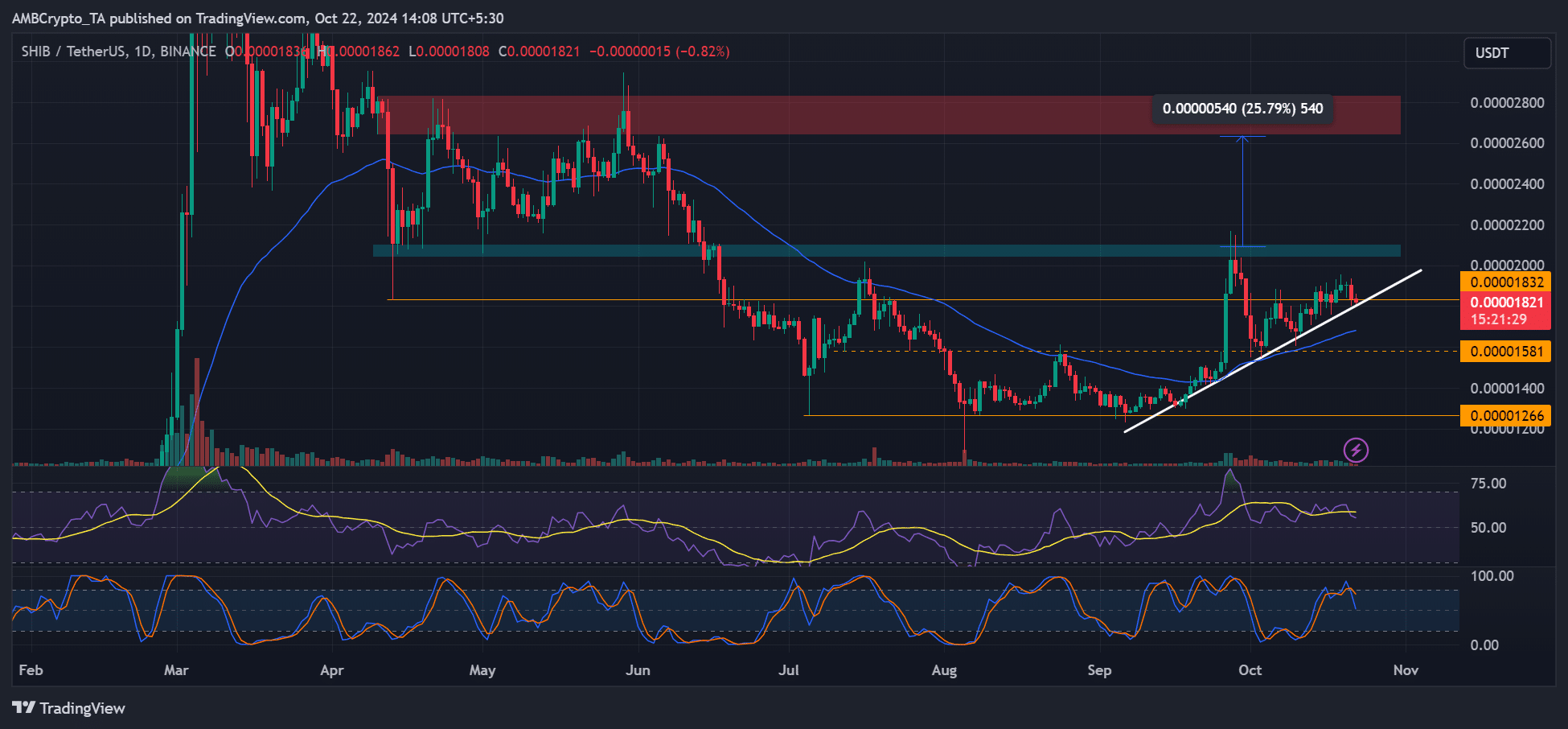Click the stochastic 100.00 scale label
Image resolution: width=1568 pixels, height=729 pixels.
pyautogui.click(x=1492, y=576)
